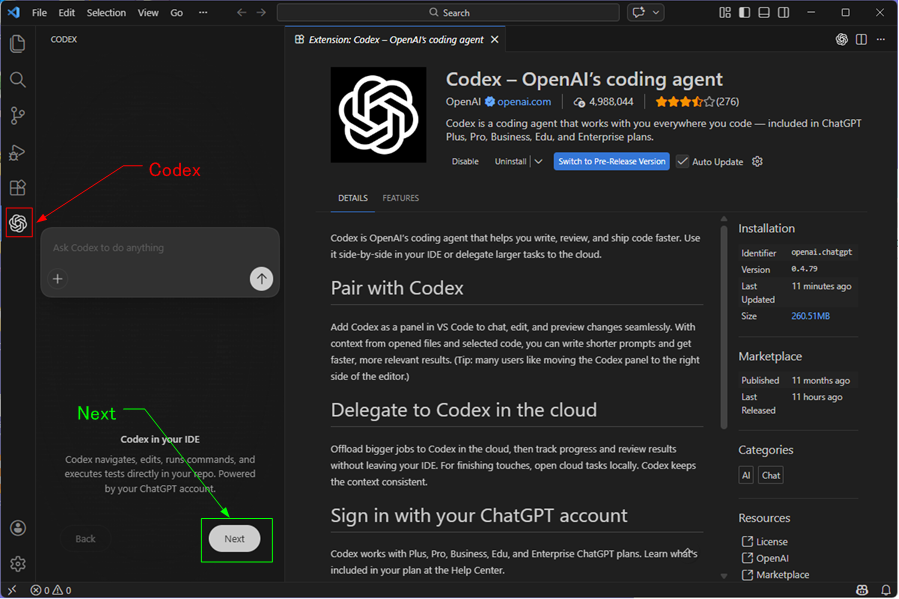Open the Extensions view

tap(17, 188)
